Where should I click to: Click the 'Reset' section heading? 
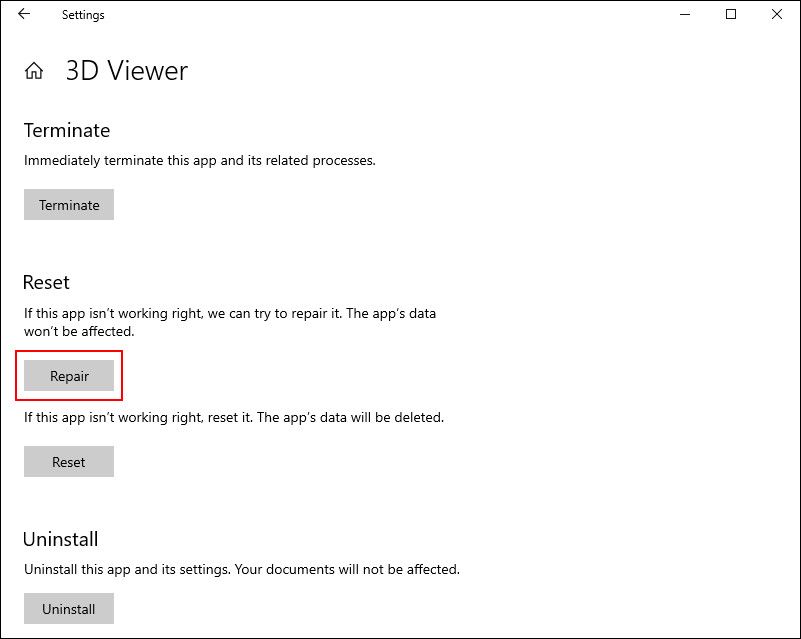[x=46, y=282]
